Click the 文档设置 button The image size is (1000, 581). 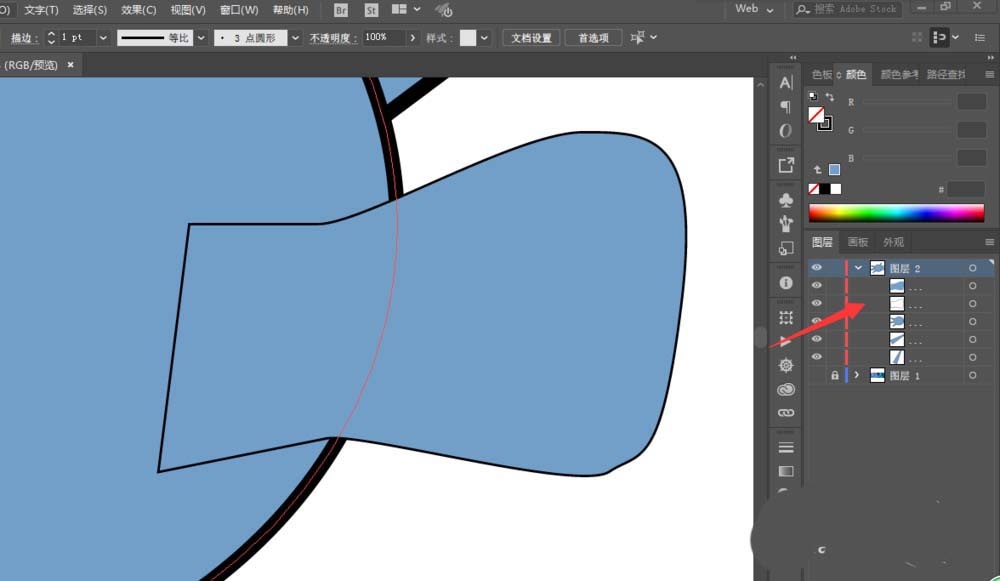(x=531, y=38)
